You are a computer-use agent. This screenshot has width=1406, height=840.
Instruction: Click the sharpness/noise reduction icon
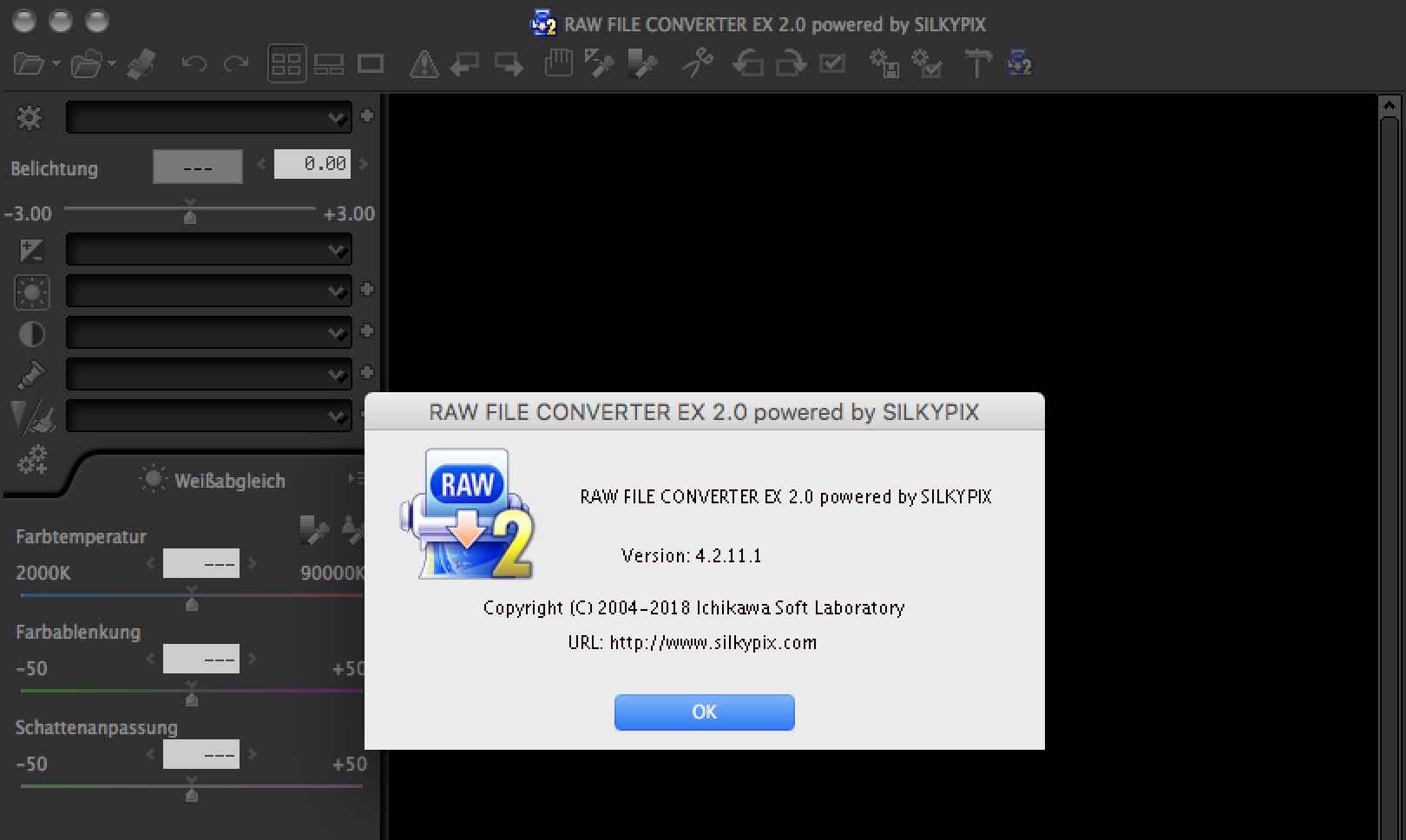pyautogui.click(x=33, y=417)
